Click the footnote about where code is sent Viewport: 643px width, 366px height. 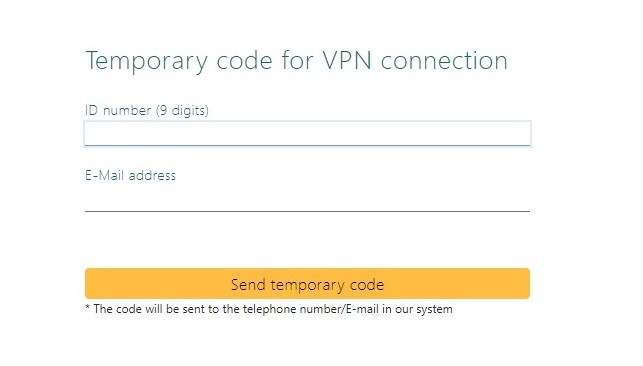pos(269,309)
